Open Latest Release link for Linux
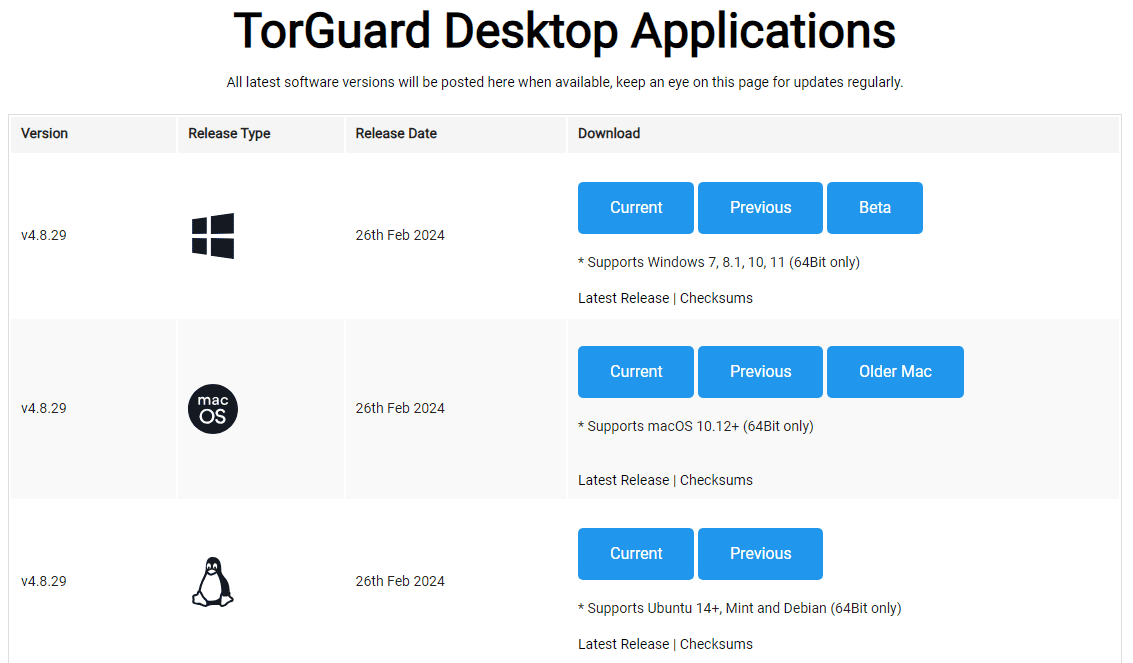The width and height of the screenshot is (1133, 663). pyautogui.click(x=623, y=643)
